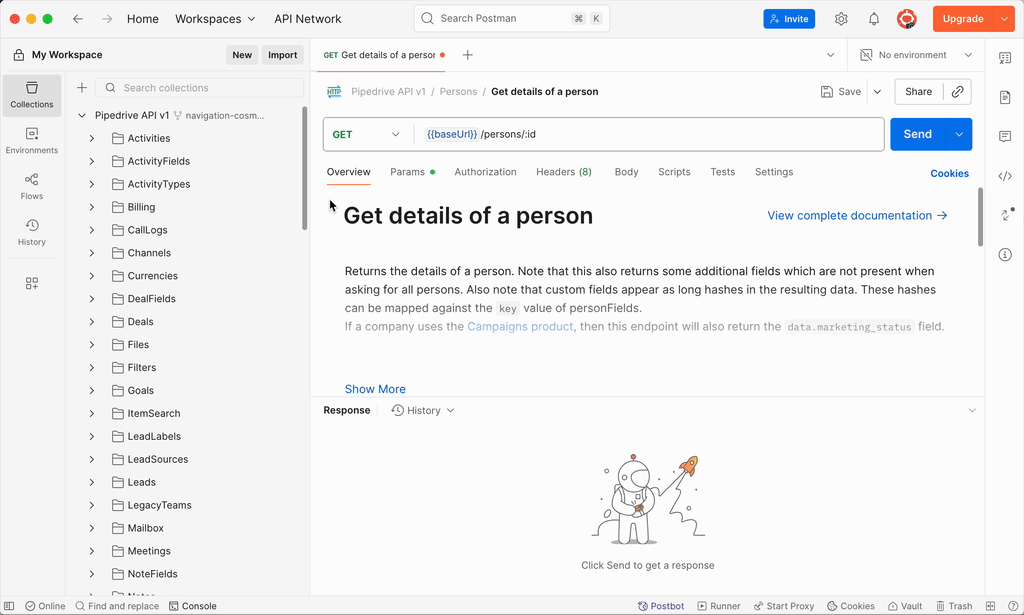Open the Console in status bar

pyautogui.click(x=193, y=606)
